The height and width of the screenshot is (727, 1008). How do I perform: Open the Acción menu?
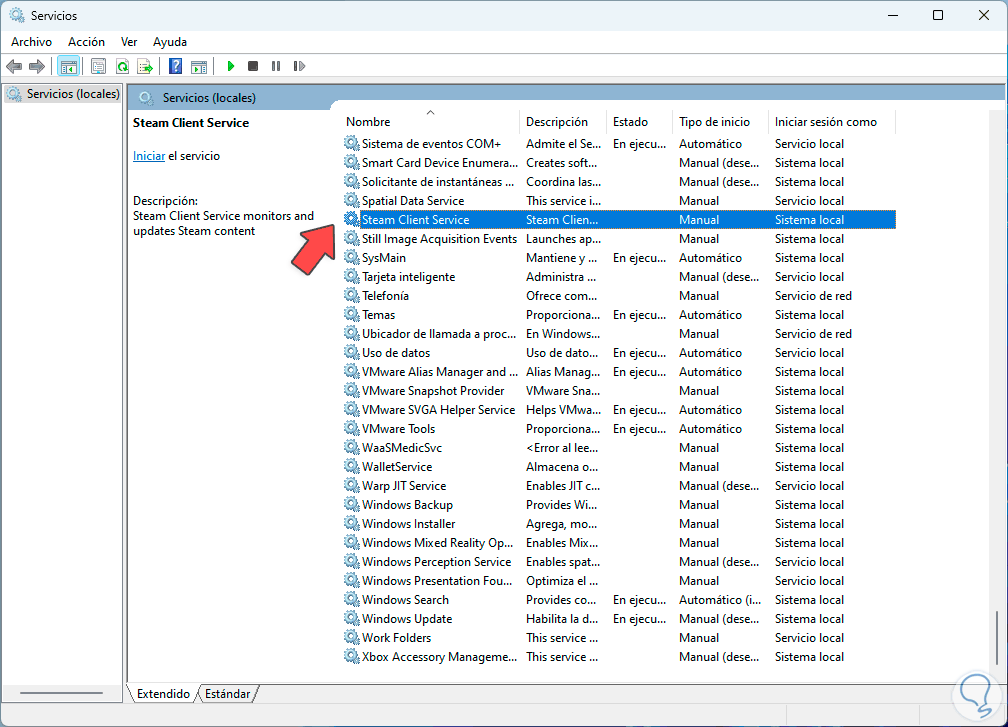(86, 42)
